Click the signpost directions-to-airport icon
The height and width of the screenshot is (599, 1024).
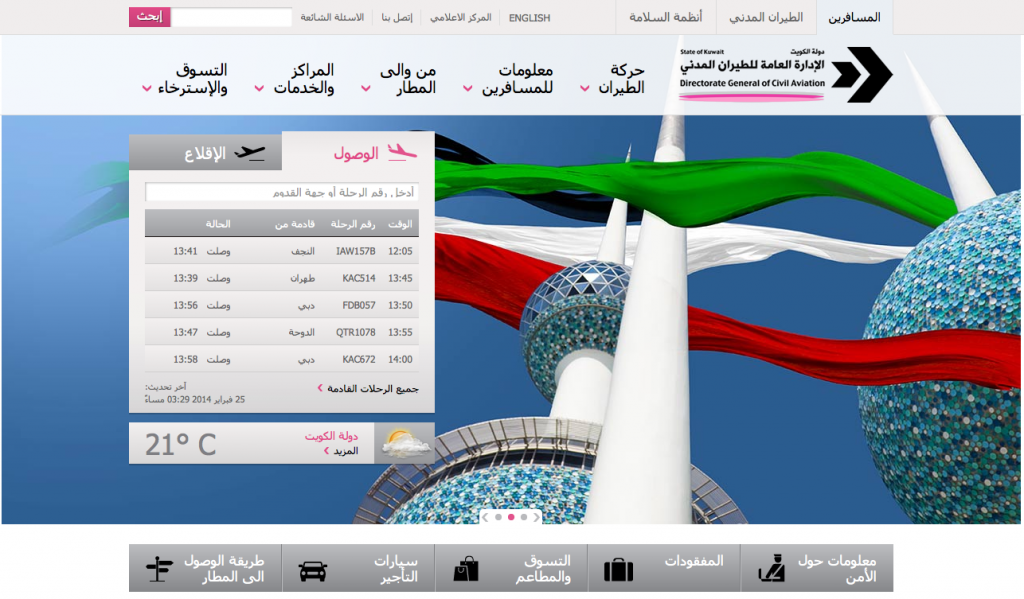[159, 569]
